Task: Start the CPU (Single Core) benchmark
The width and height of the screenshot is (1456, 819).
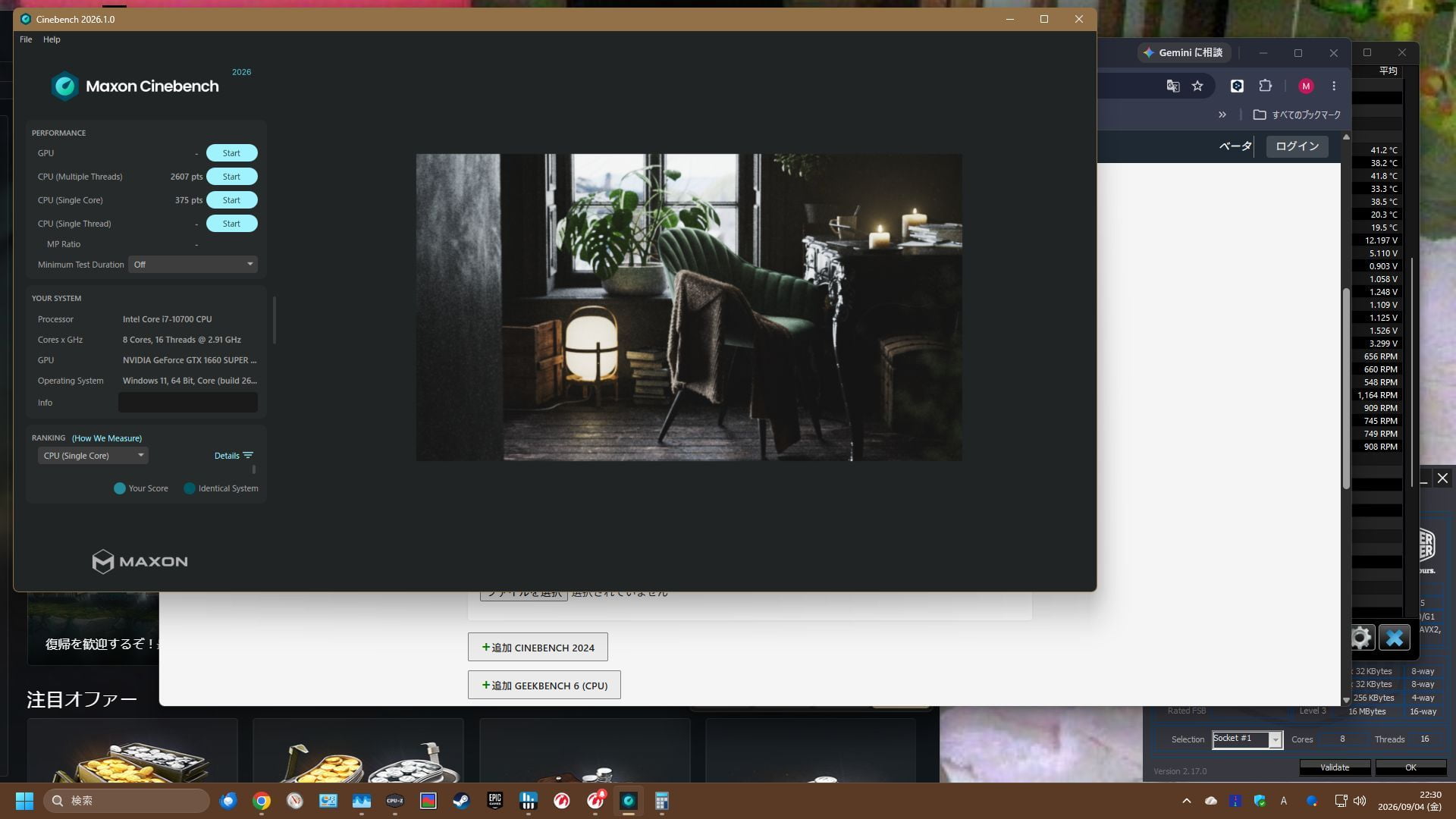Action: (231, 200)
